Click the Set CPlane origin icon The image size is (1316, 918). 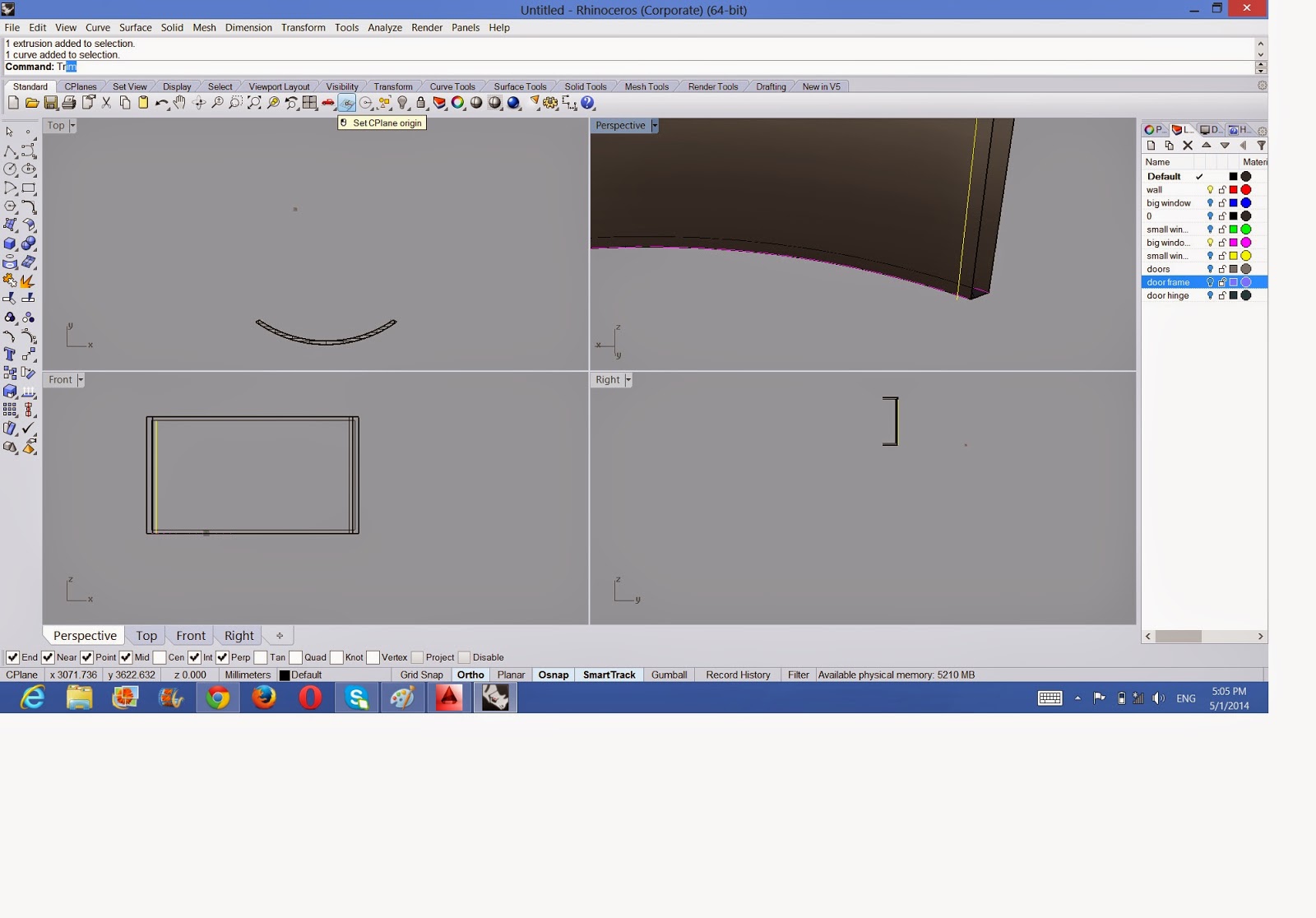(347, 103)
